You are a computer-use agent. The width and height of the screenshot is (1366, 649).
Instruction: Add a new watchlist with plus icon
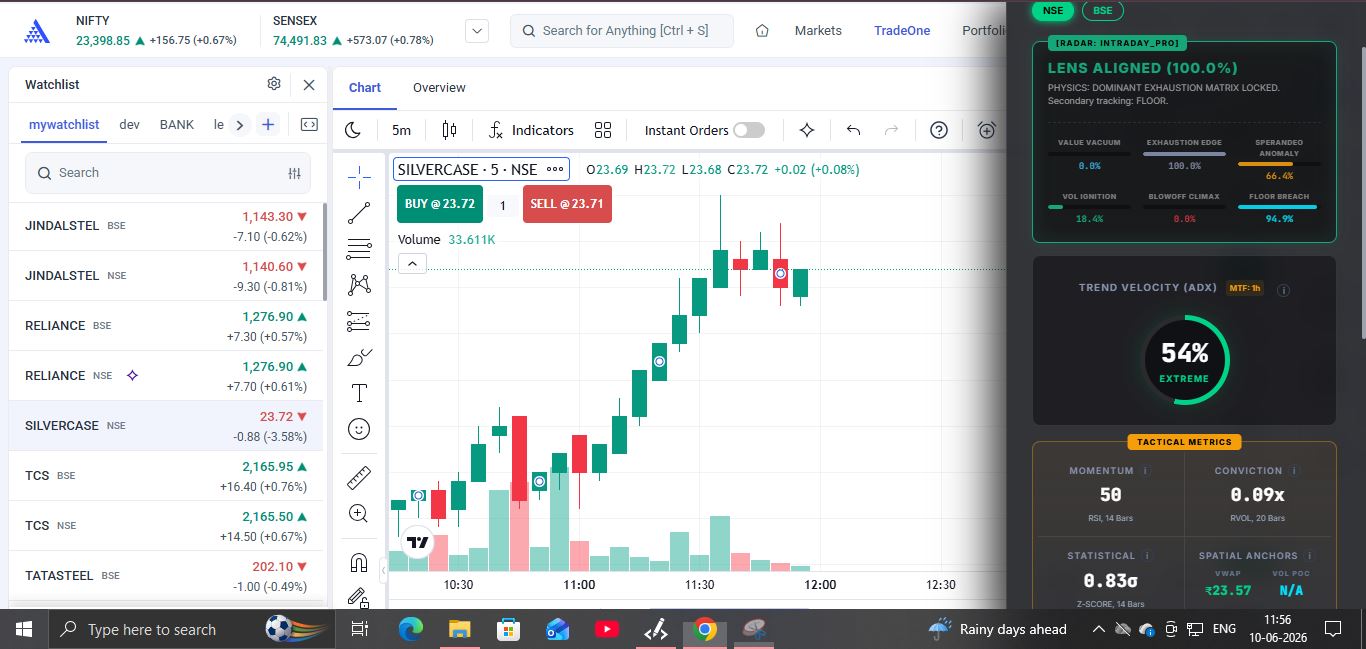tap(267, 125)
